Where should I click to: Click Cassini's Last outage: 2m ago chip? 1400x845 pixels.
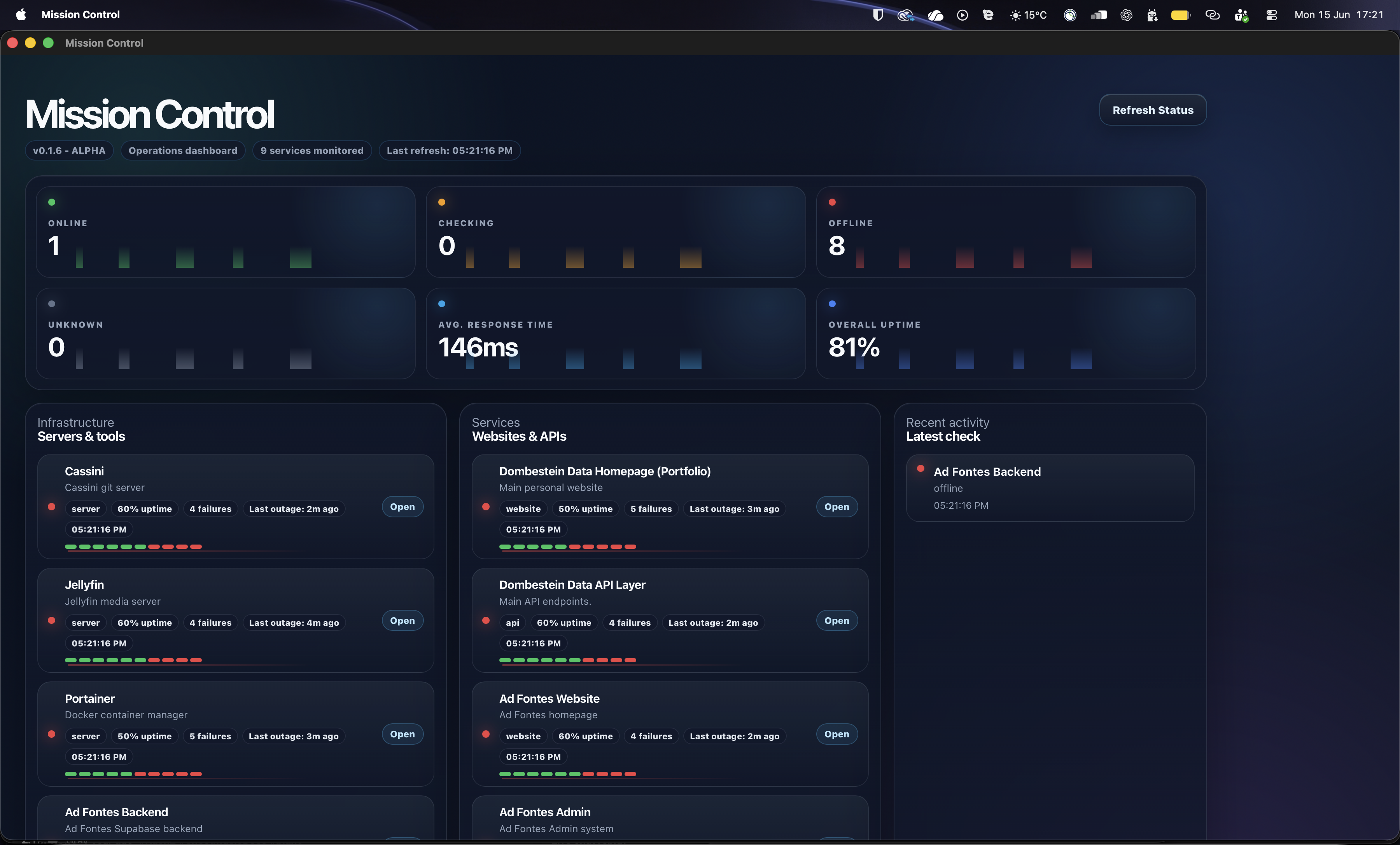(293, 509)
